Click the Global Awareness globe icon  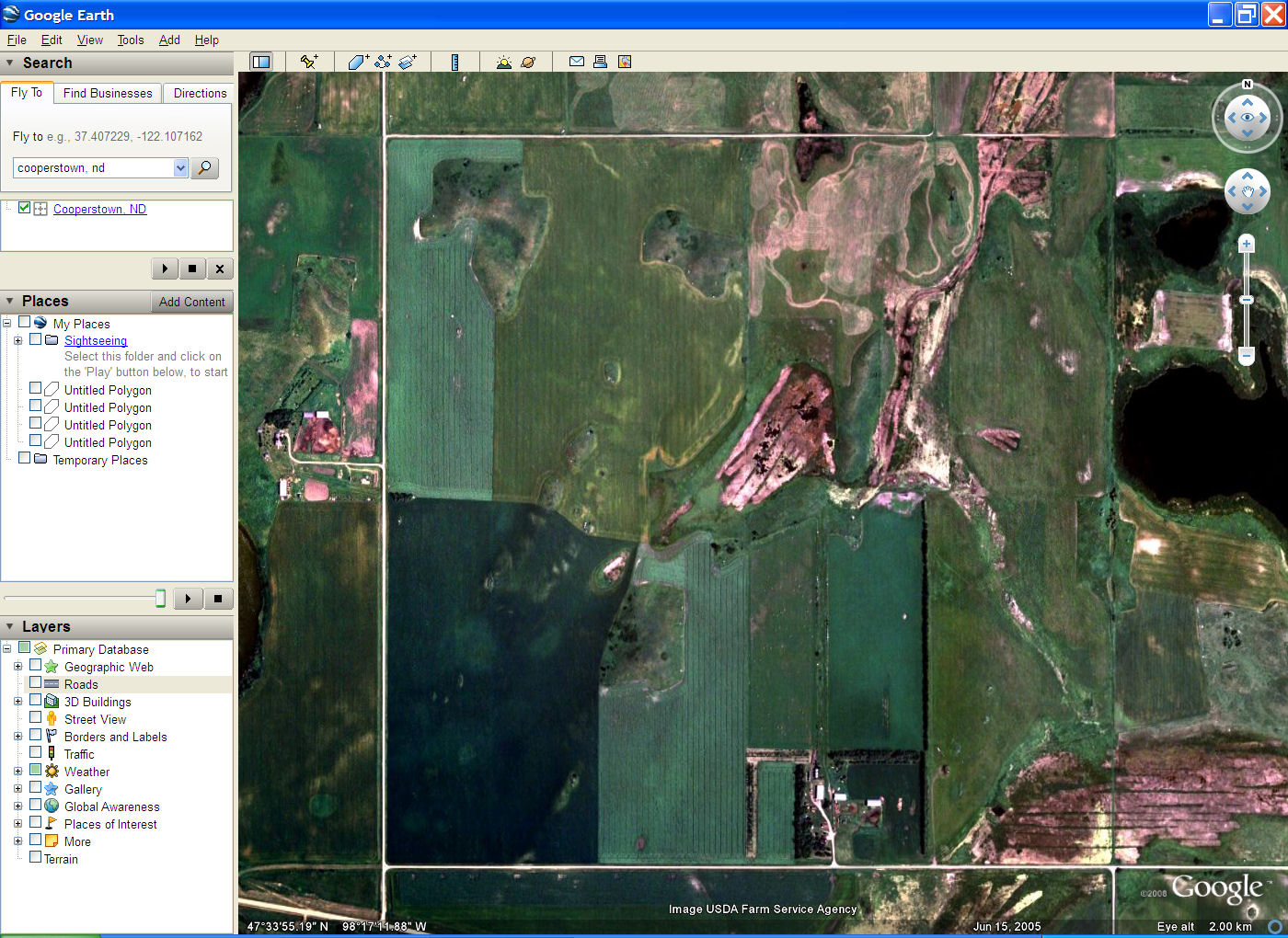(52, 806)
